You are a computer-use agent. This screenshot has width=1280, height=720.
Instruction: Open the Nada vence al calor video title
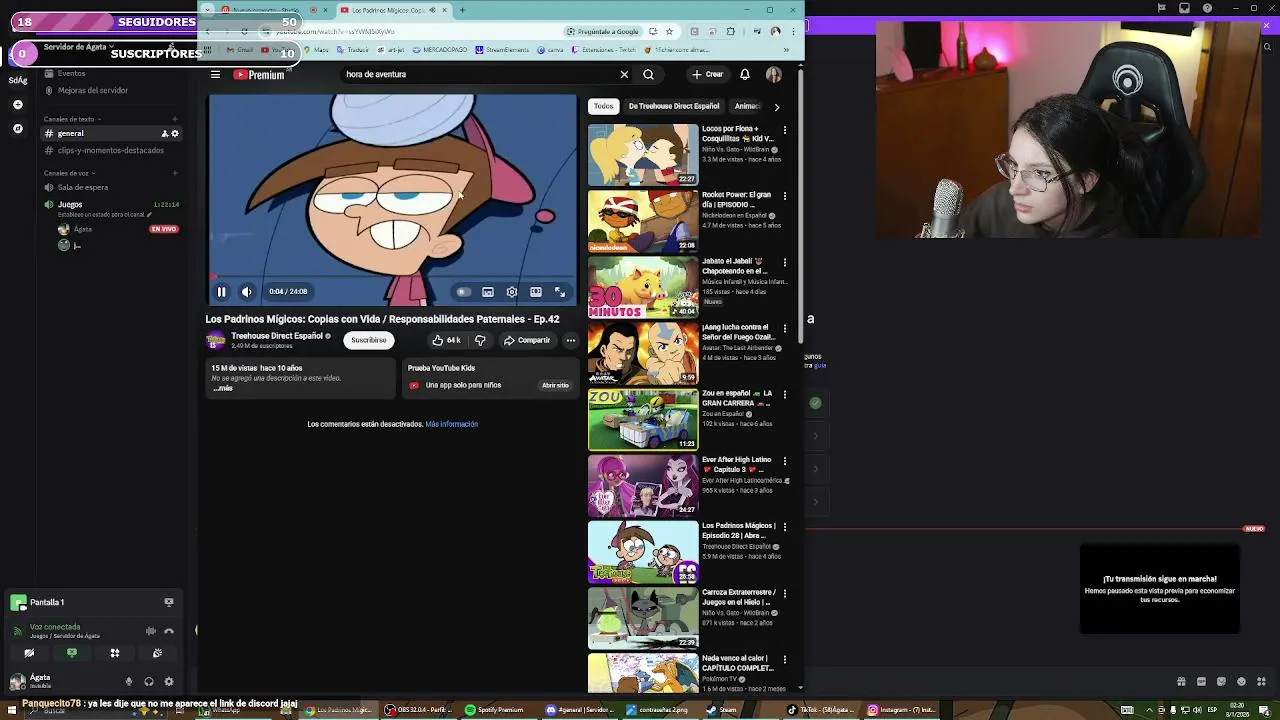[738, 663]
